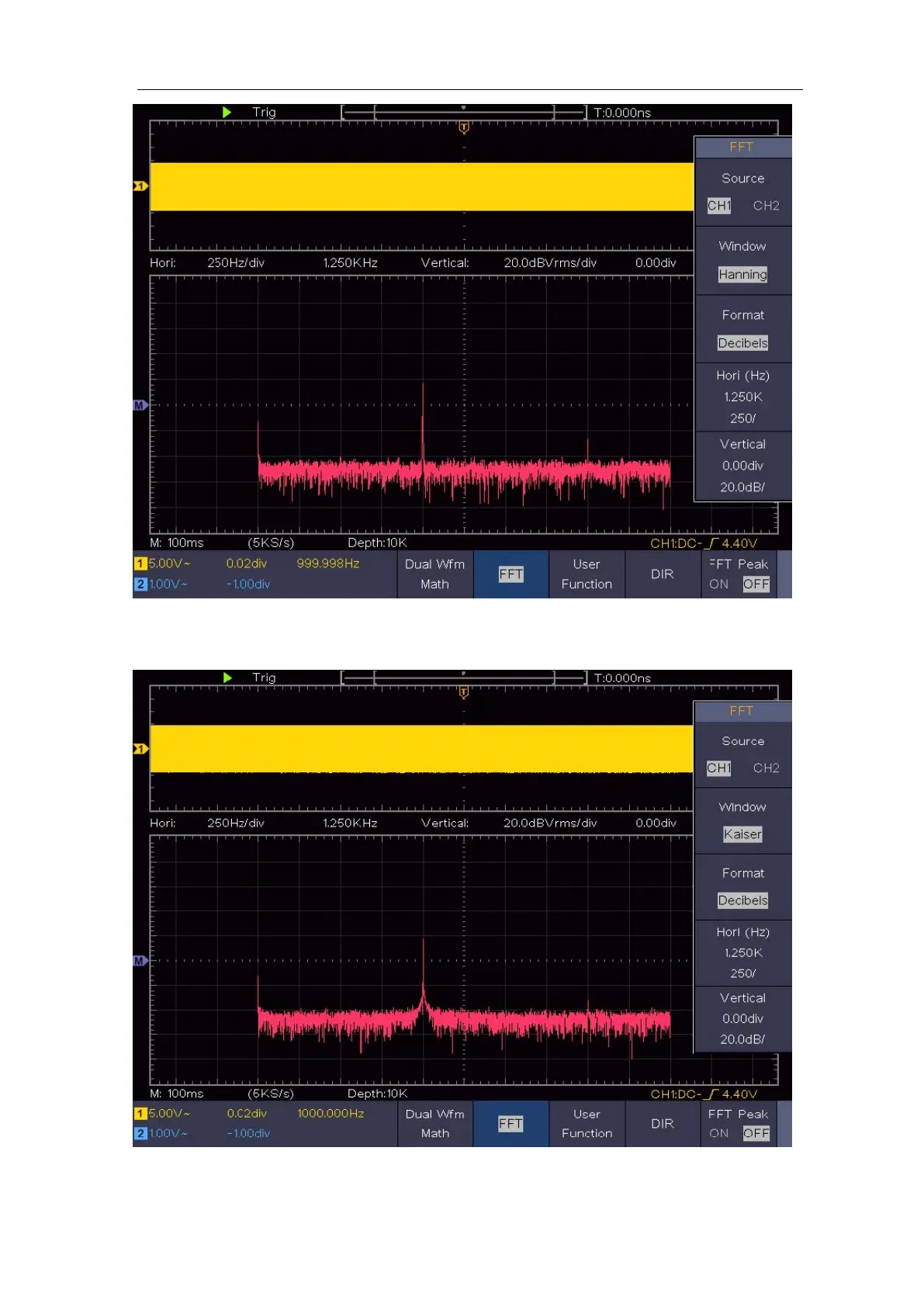
Task: Click 999.998Hz frequency readout
Action: 328,563
